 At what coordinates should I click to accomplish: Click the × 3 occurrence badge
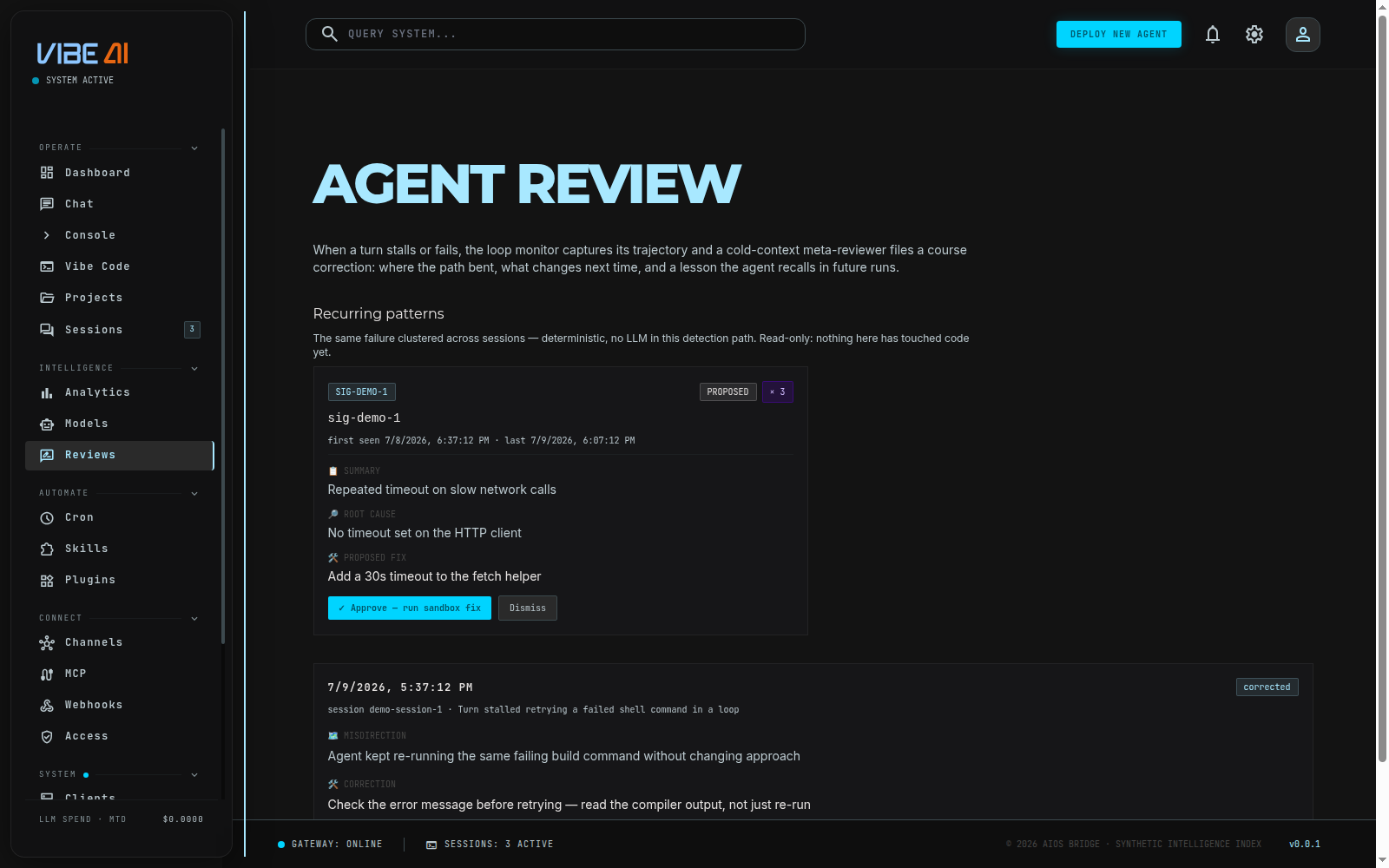(777, 392)
